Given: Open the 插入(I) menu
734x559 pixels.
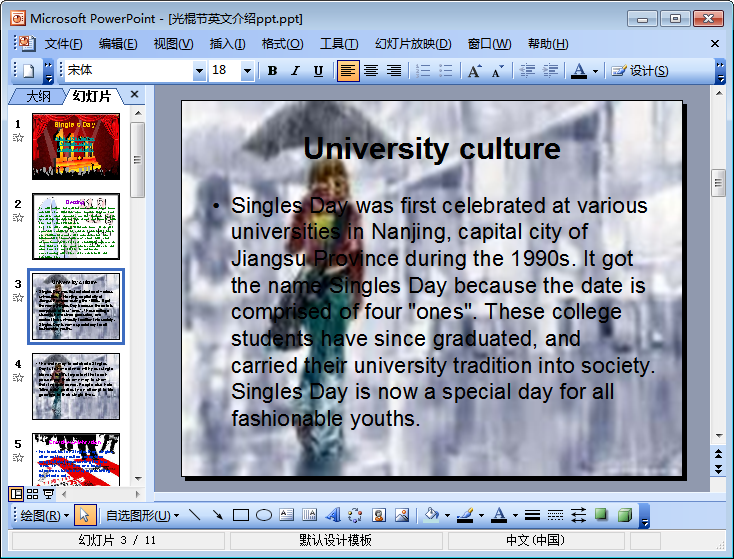Looking at the screenshot, I should point(227,44).
